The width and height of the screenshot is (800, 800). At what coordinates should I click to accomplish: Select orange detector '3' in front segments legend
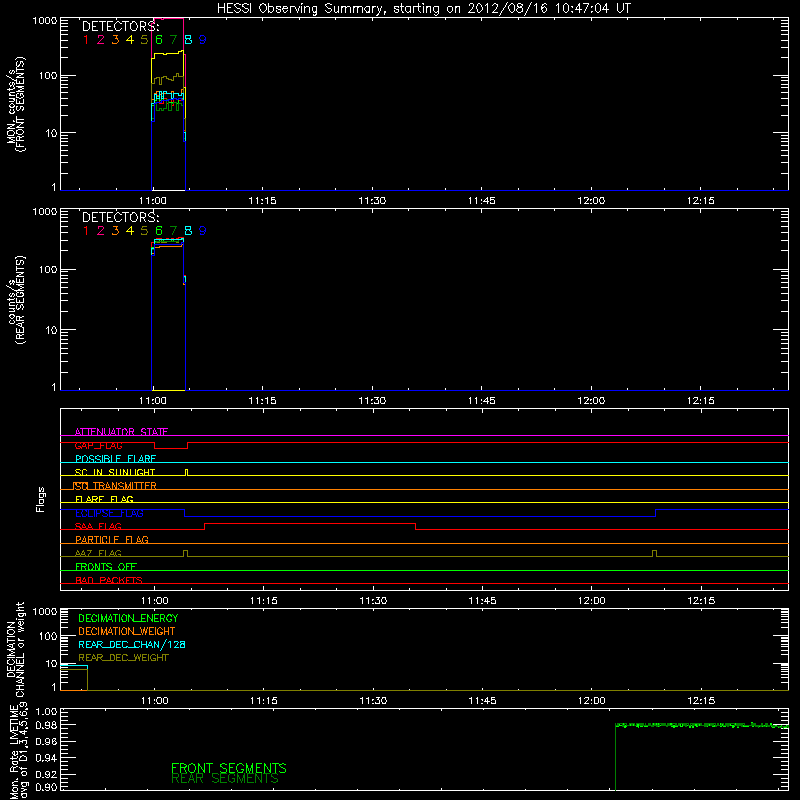[115, 39]
